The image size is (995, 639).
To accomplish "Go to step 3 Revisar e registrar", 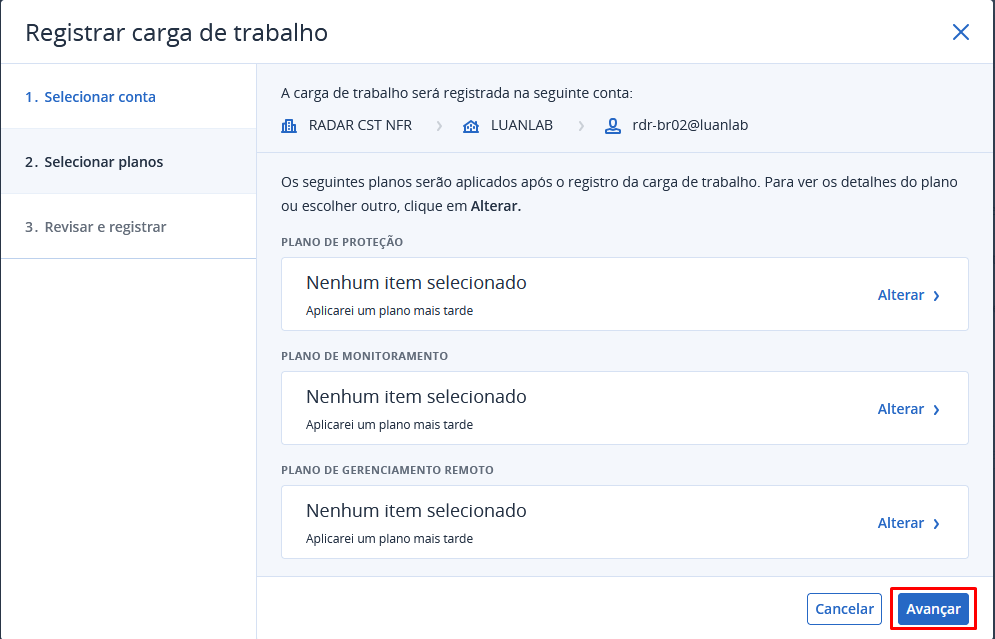I will tap(95, 227).
